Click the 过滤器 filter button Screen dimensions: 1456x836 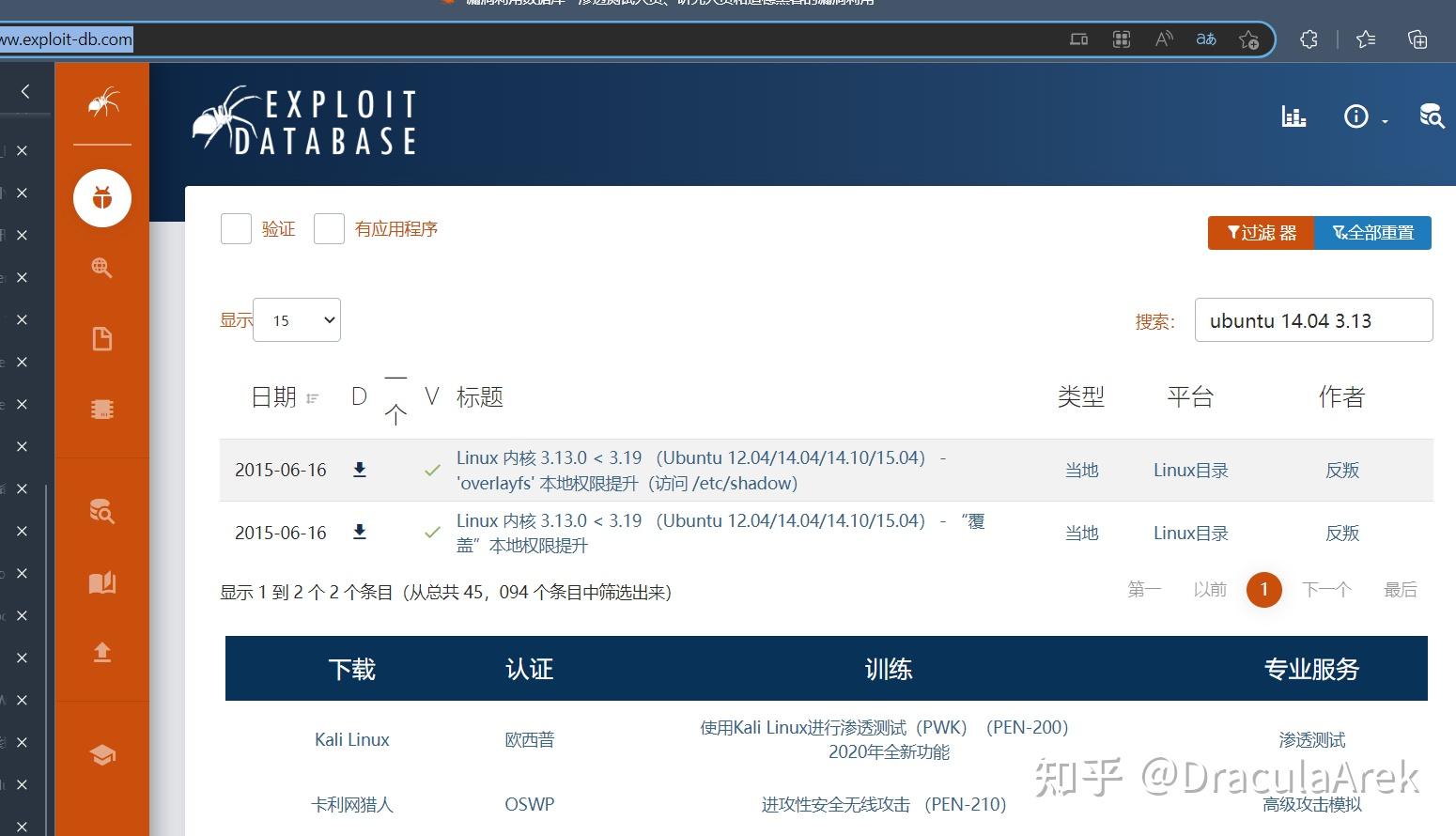point(1262,233)
